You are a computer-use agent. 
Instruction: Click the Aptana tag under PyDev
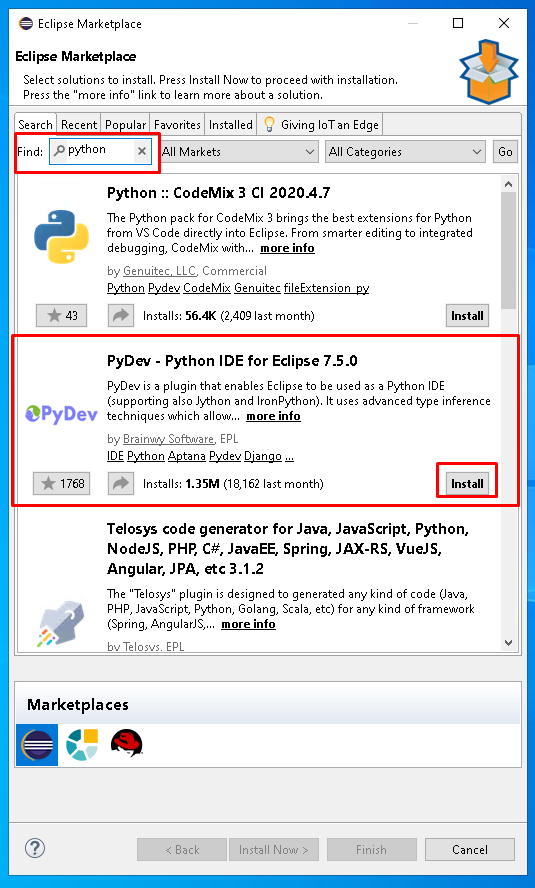[x=187, y=456]
